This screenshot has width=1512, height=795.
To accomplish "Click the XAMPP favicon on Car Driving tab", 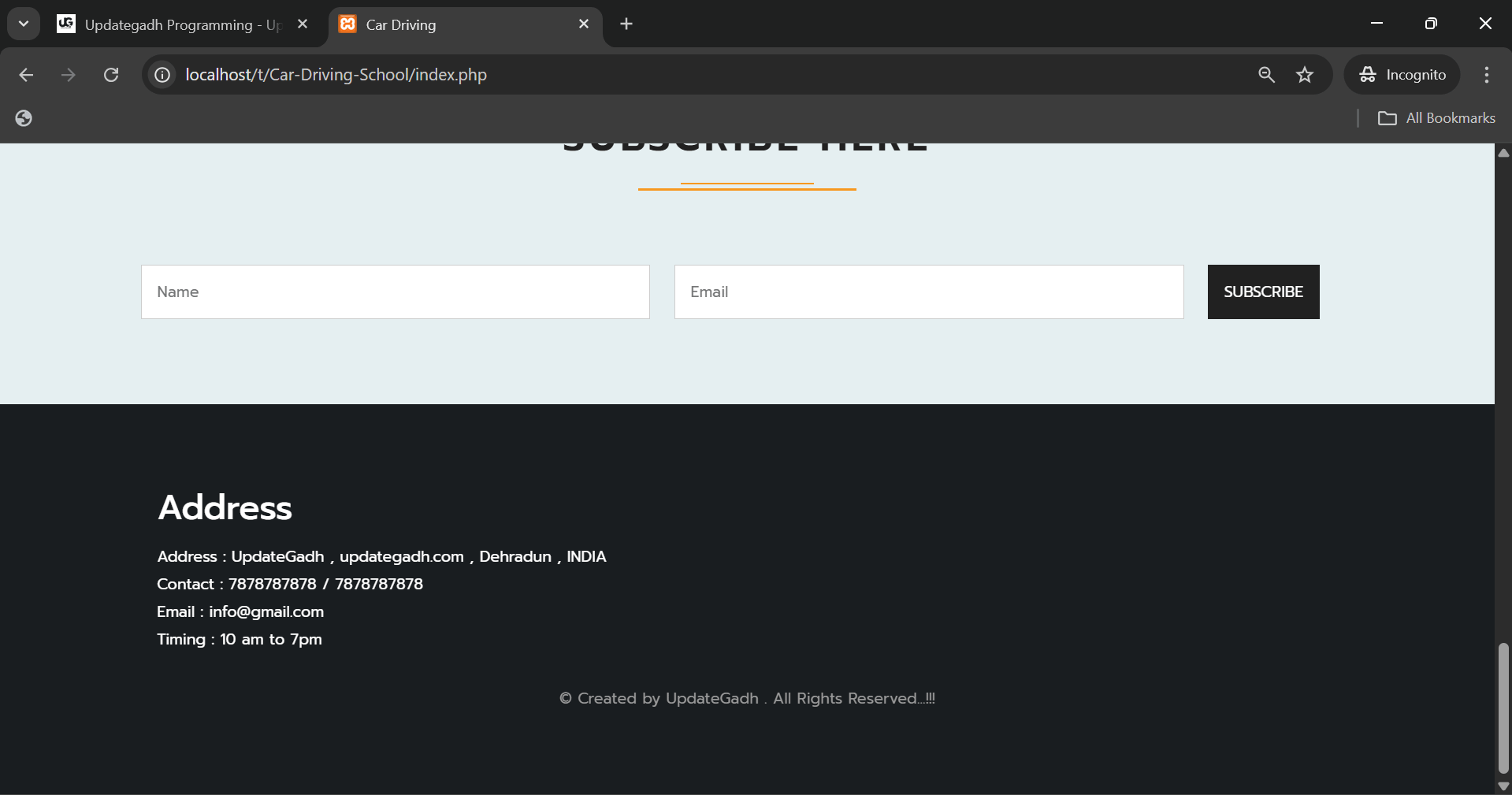I will pos(347,24).
